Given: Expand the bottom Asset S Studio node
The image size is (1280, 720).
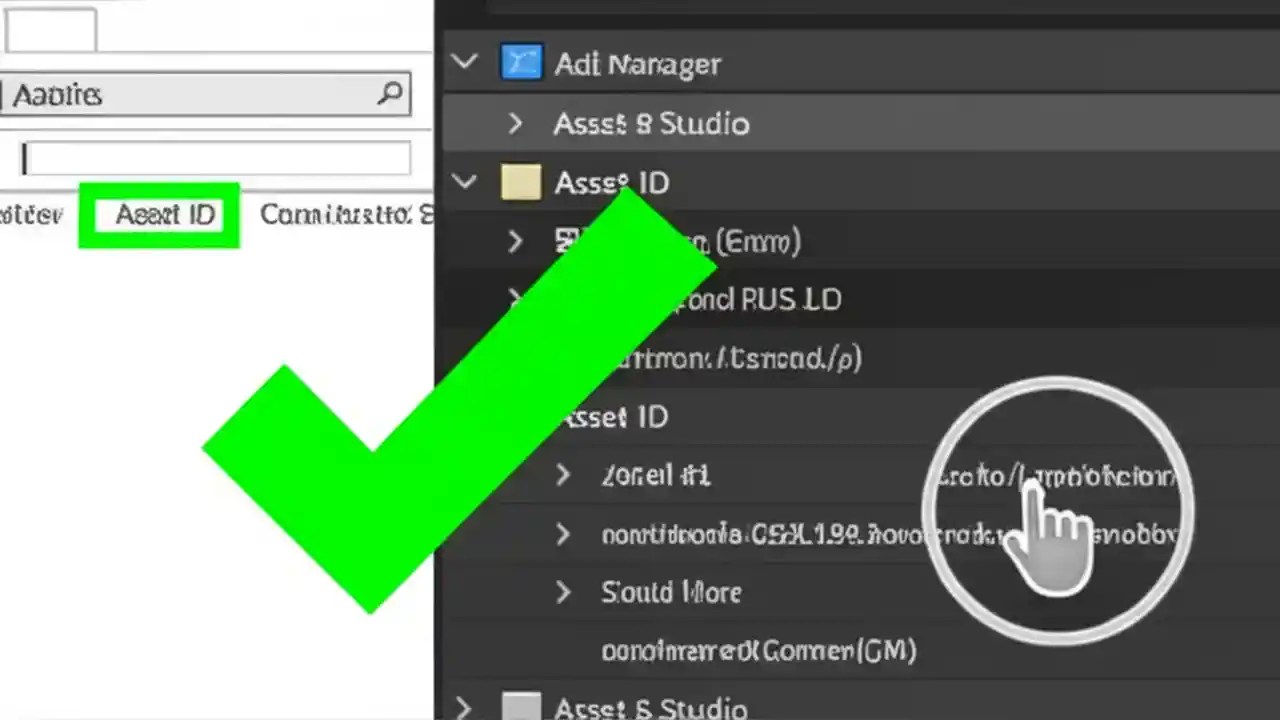Looking at the screenshot, I should click(463, 707).
